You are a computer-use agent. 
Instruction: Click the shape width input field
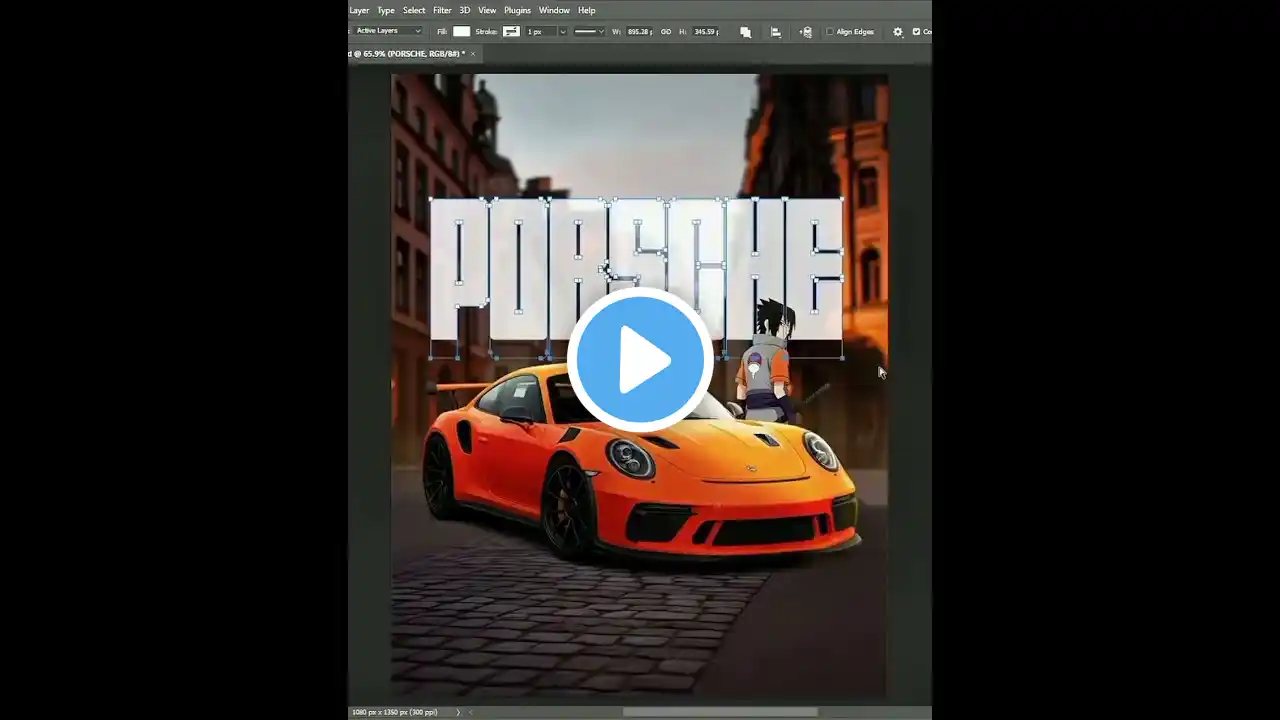[x=639, y=32]
